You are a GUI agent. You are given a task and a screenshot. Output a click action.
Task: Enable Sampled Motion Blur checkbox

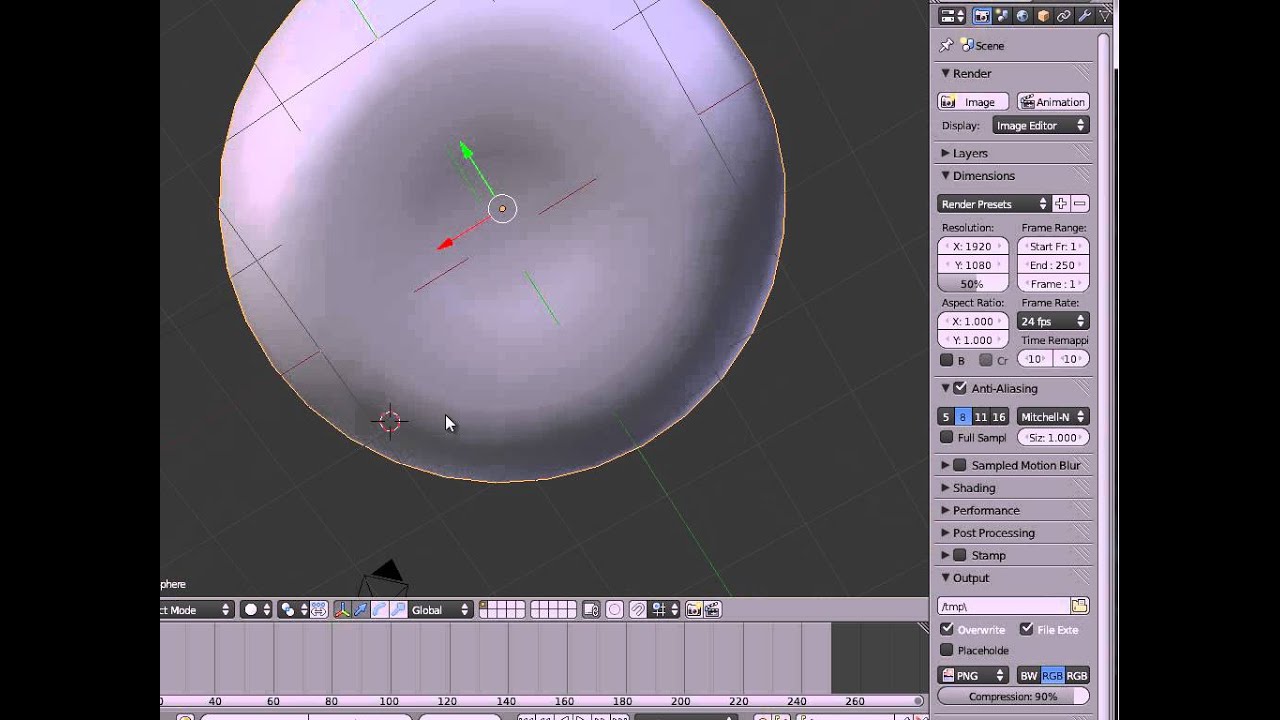[960, 465]
